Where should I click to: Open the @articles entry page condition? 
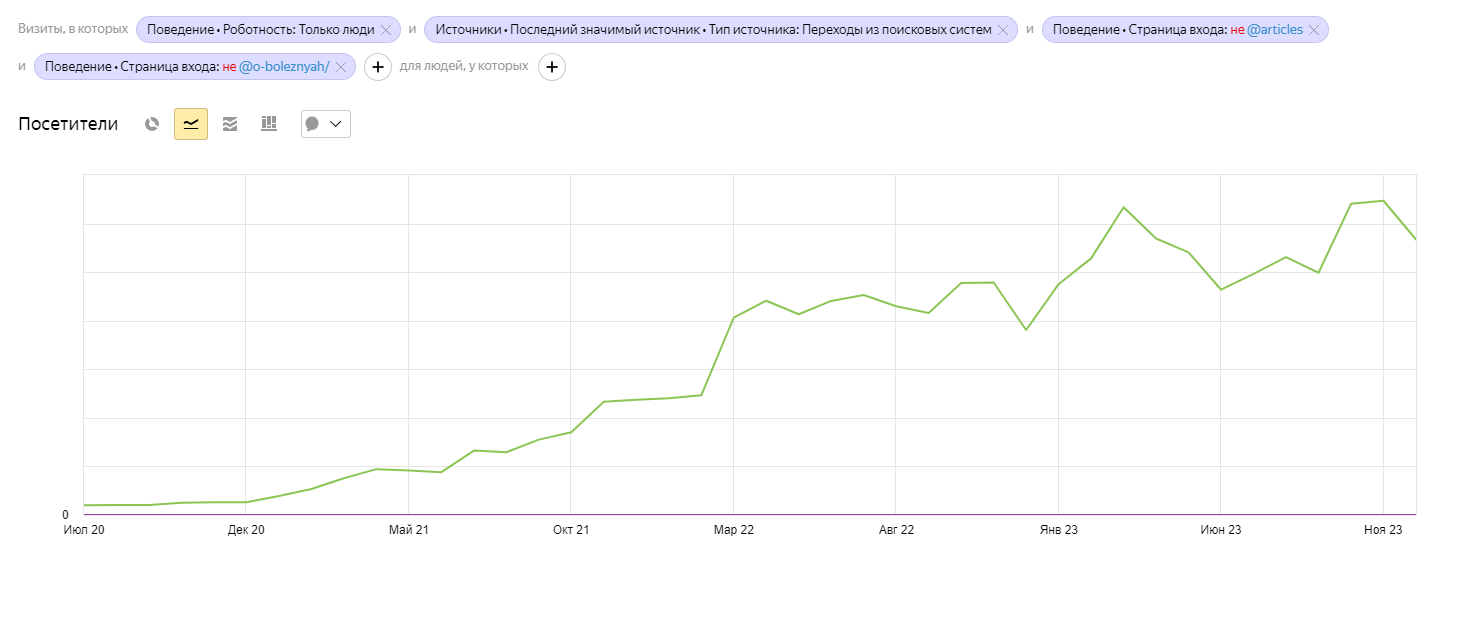point(1175,30)
